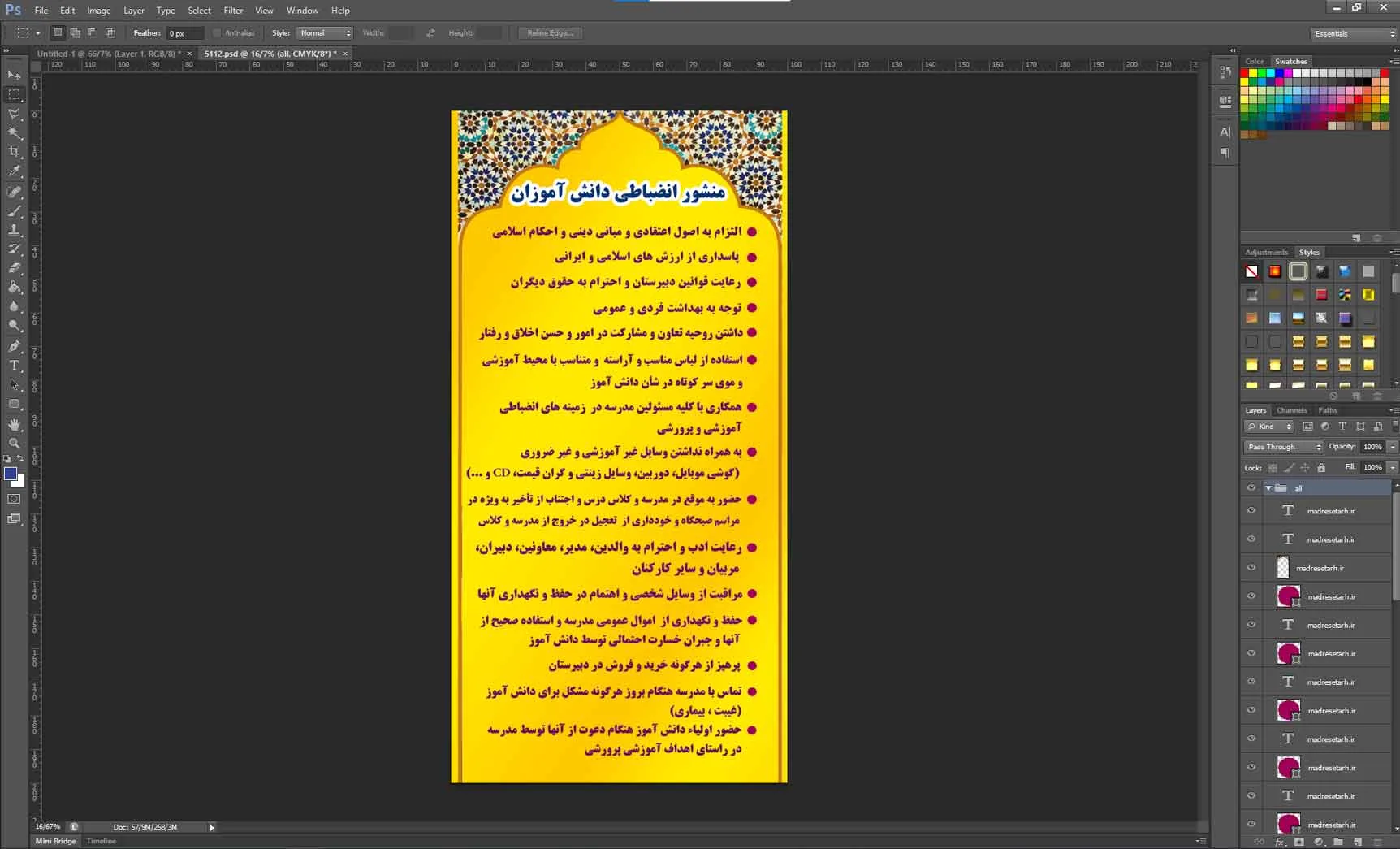
Task: Select the Zoom tool
Action: click(x=15, y=444)
